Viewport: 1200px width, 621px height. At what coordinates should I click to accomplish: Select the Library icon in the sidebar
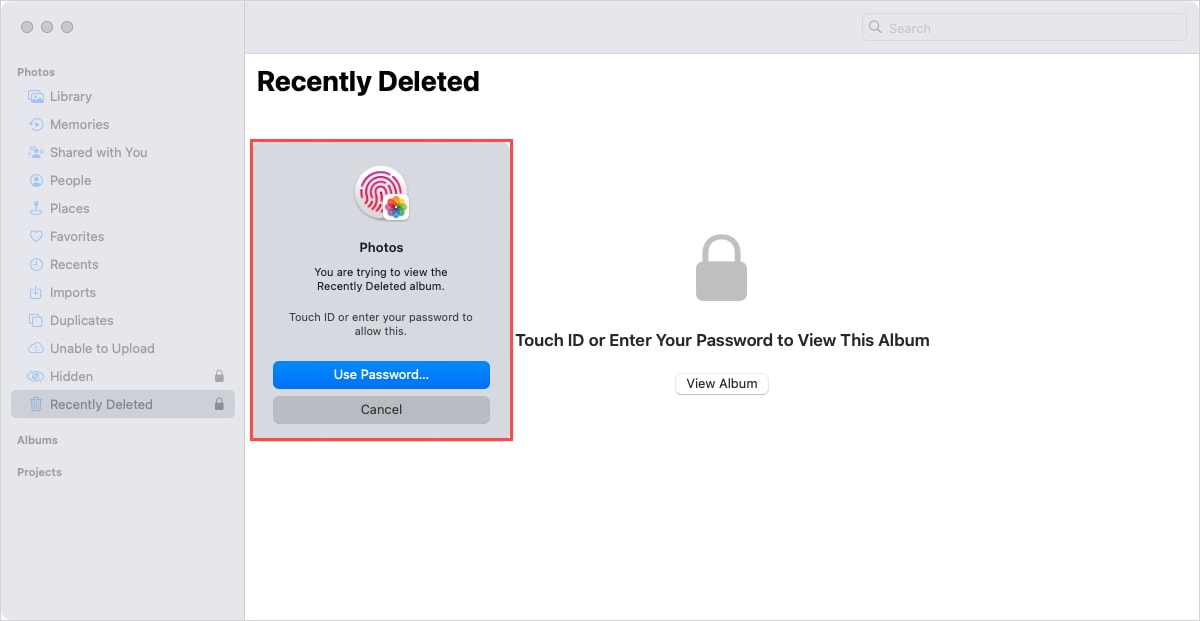click(x=34, y=96)
